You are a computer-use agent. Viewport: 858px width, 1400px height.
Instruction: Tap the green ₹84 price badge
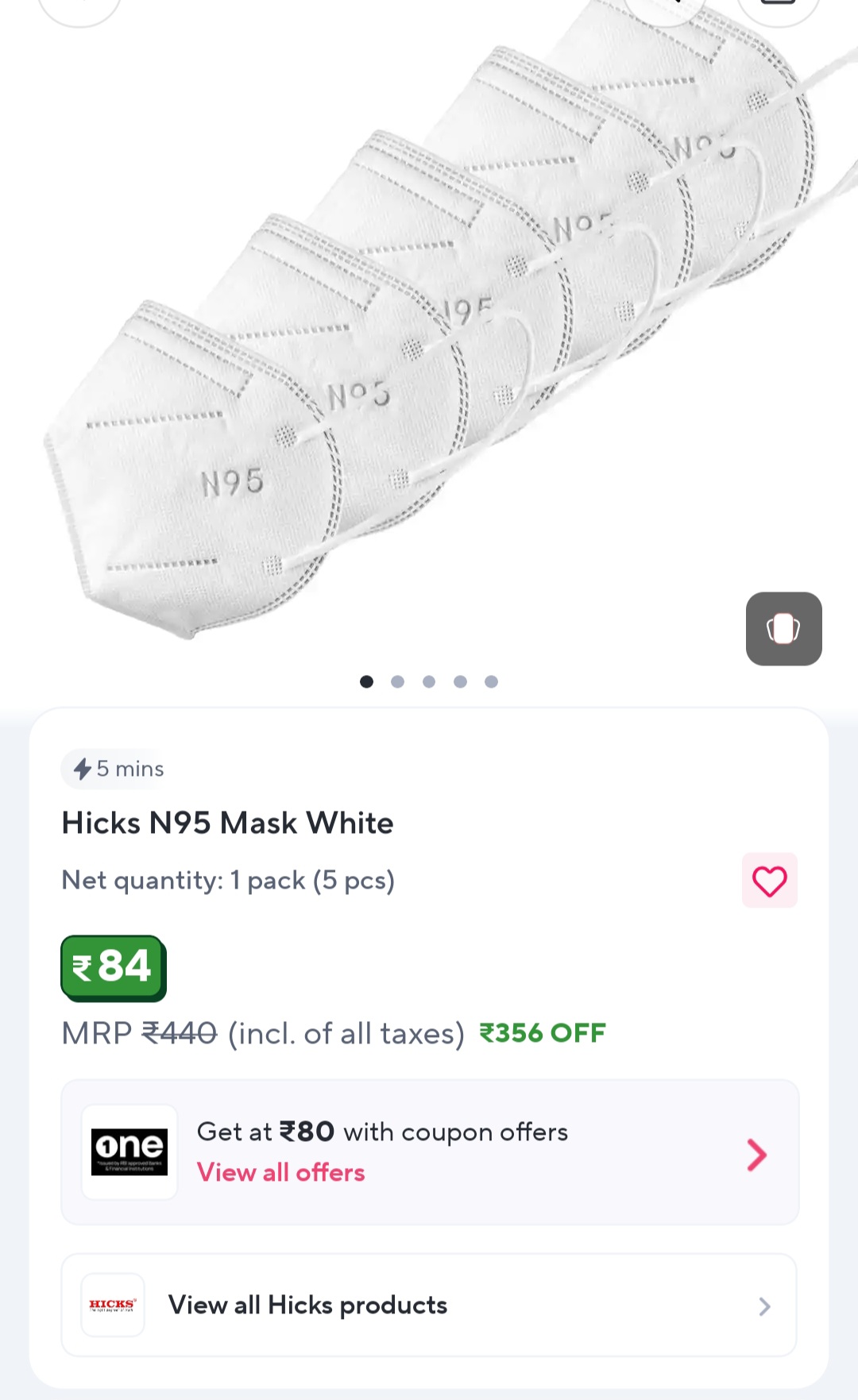(113, 966)
